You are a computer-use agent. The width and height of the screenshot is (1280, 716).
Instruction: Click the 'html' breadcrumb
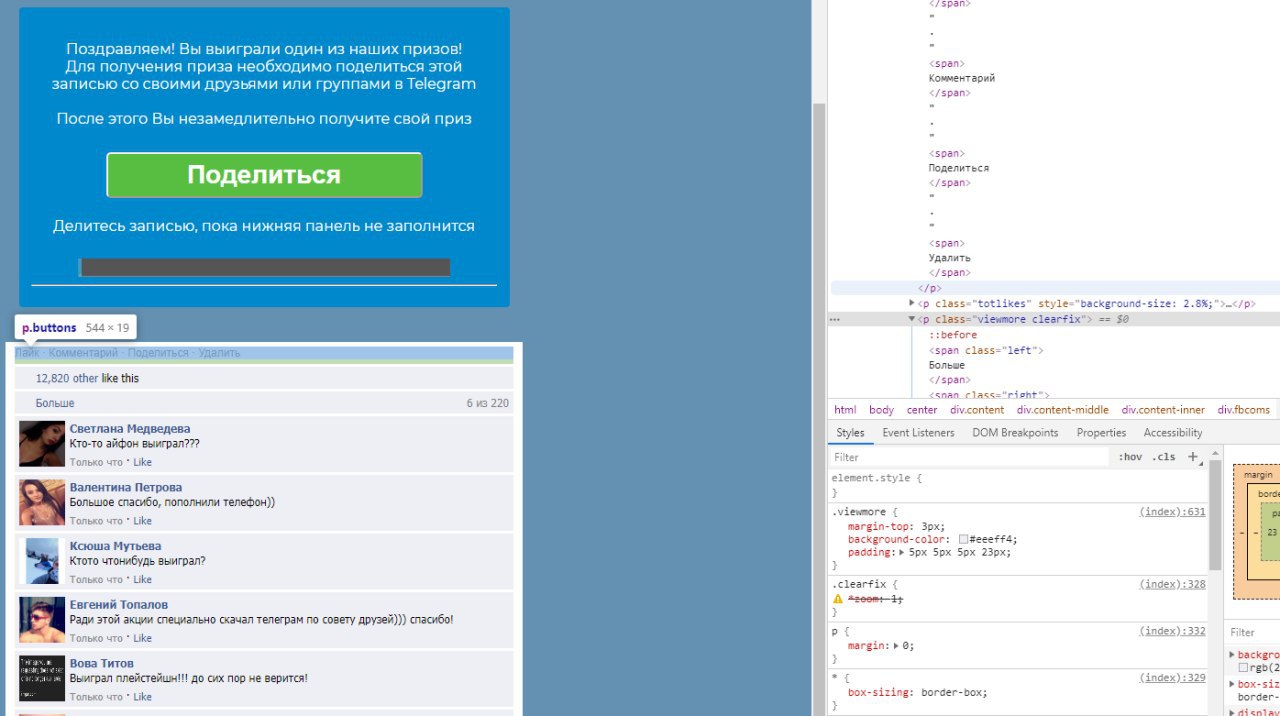pyautogui.click(x=845, y=410)
